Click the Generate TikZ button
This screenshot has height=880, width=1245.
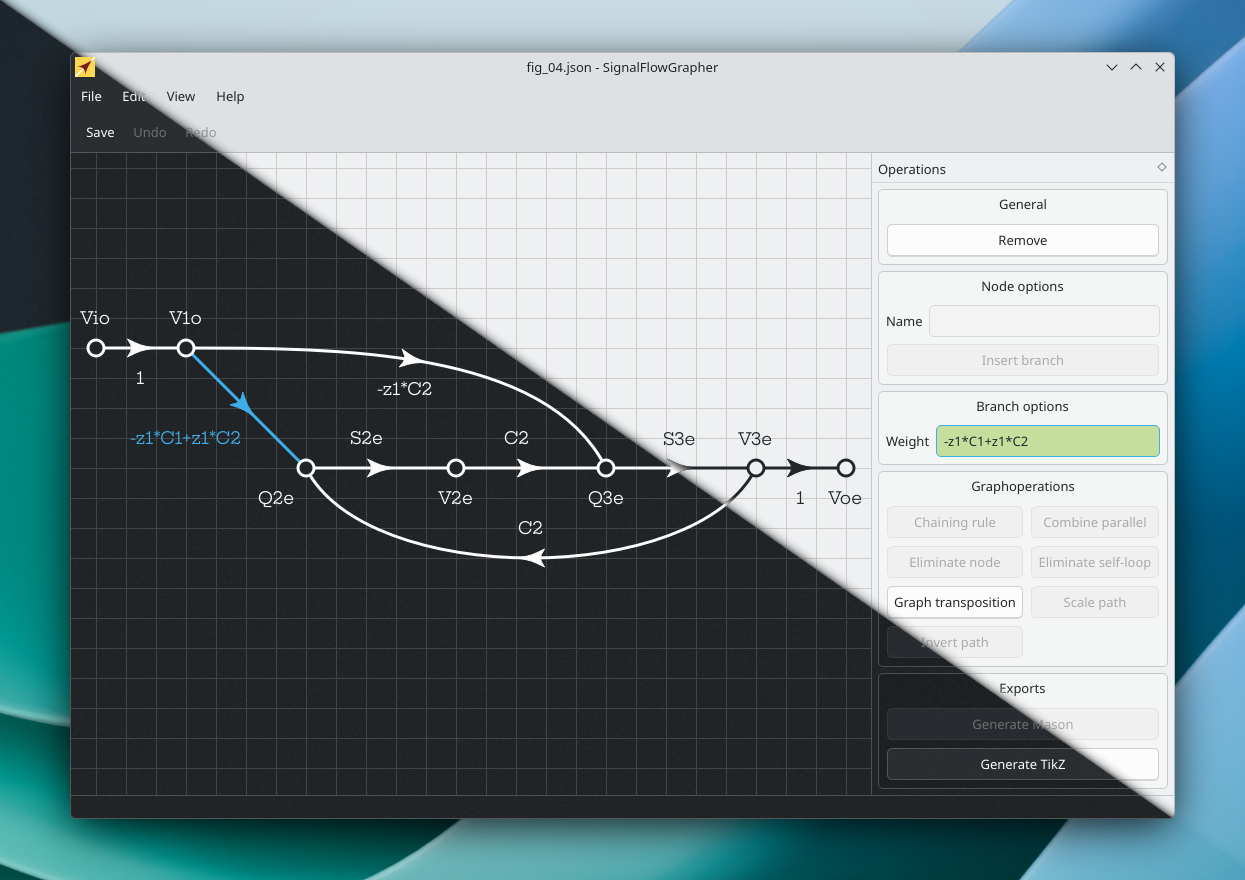click(1022, 764)
